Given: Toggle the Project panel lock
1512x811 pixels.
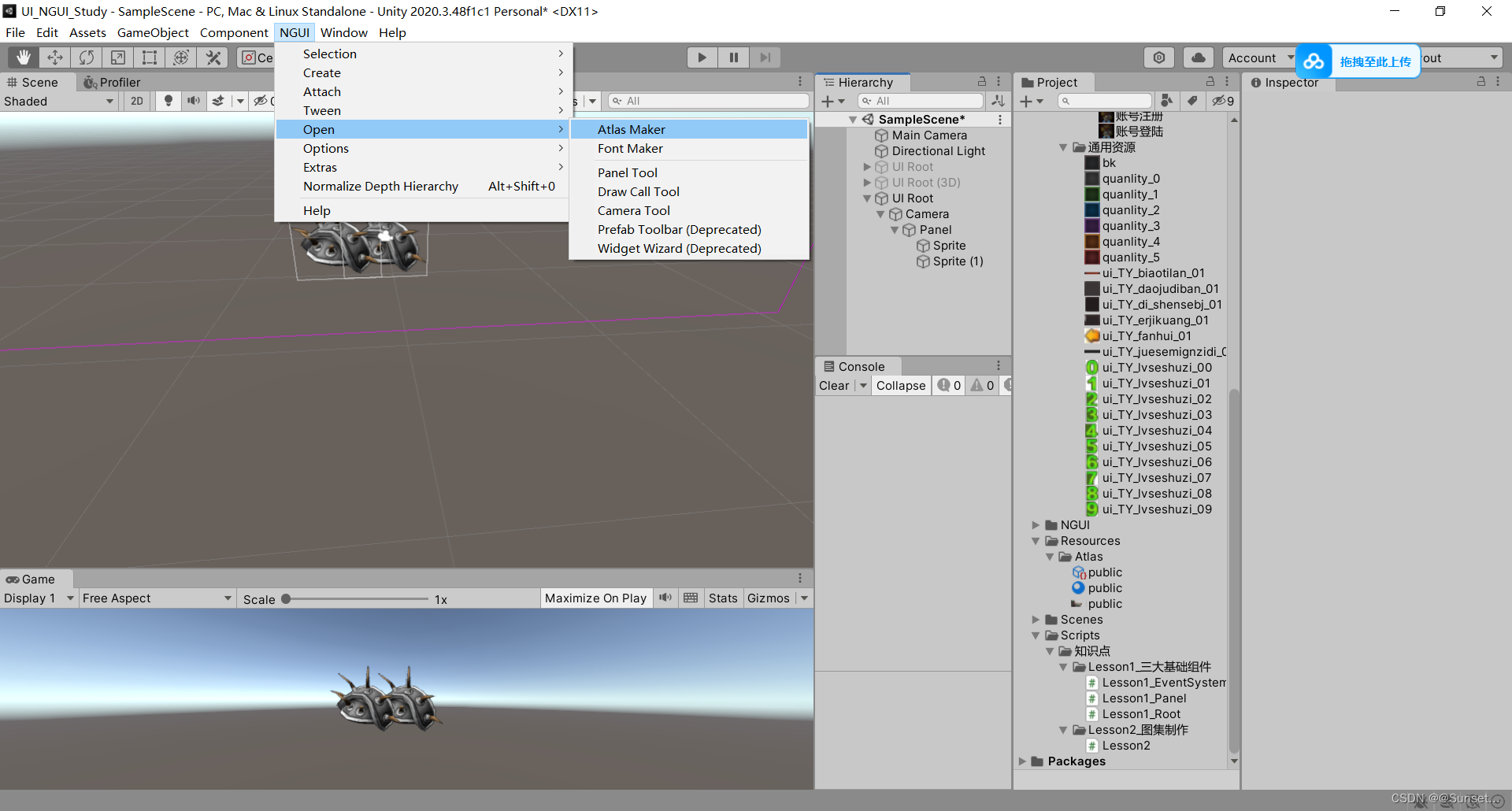Looking at the screenshot, I should pos(1210,82).
